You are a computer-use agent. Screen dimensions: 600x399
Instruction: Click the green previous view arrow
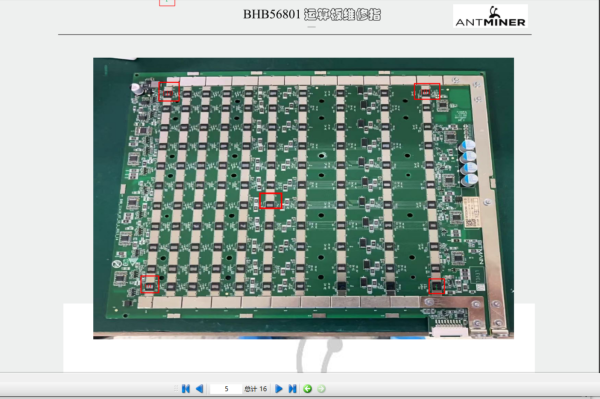[x=308, y=389]
